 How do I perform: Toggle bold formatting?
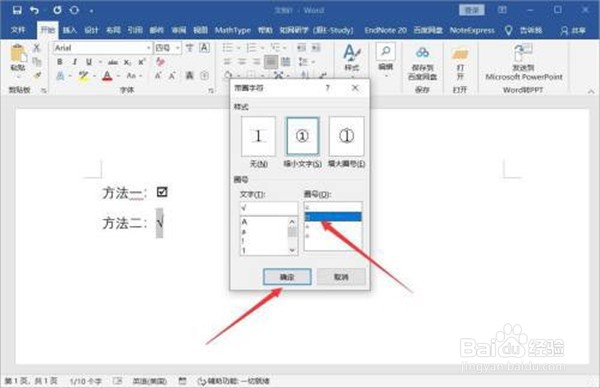[x=60, y=62]
